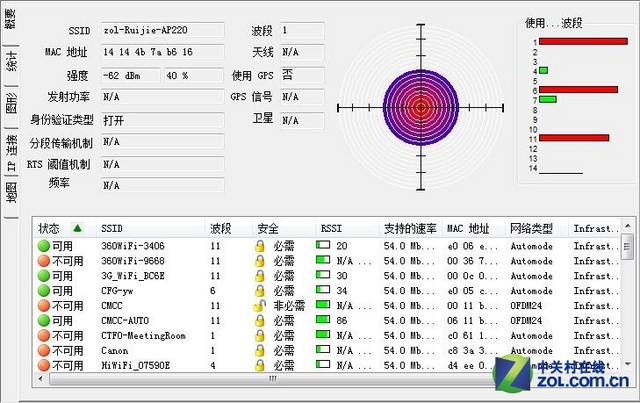Click signal bar for Canon row

coord(323,349)
